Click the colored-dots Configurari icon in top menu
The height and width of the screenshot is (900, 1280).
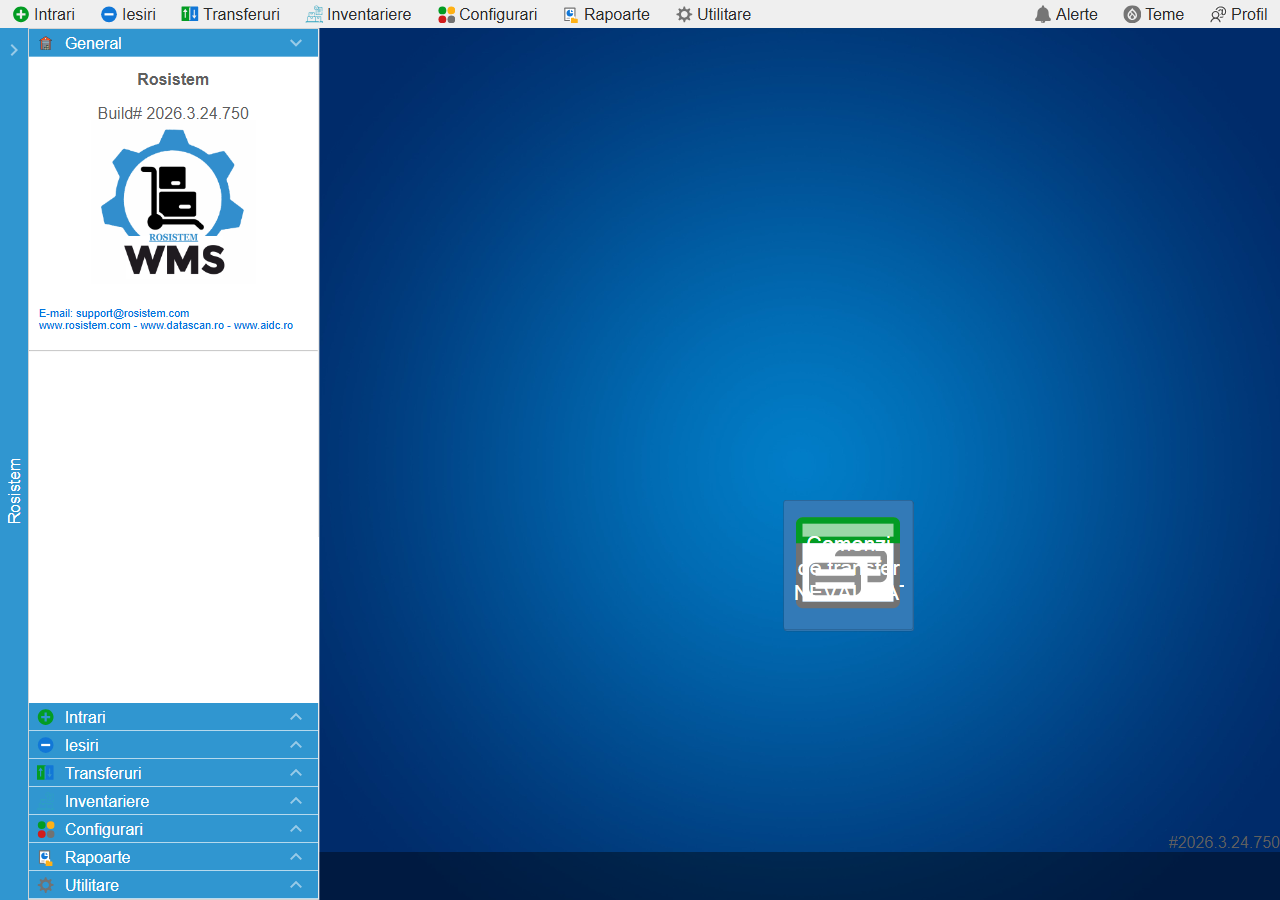pyautogui.click(x=447, y=15)
